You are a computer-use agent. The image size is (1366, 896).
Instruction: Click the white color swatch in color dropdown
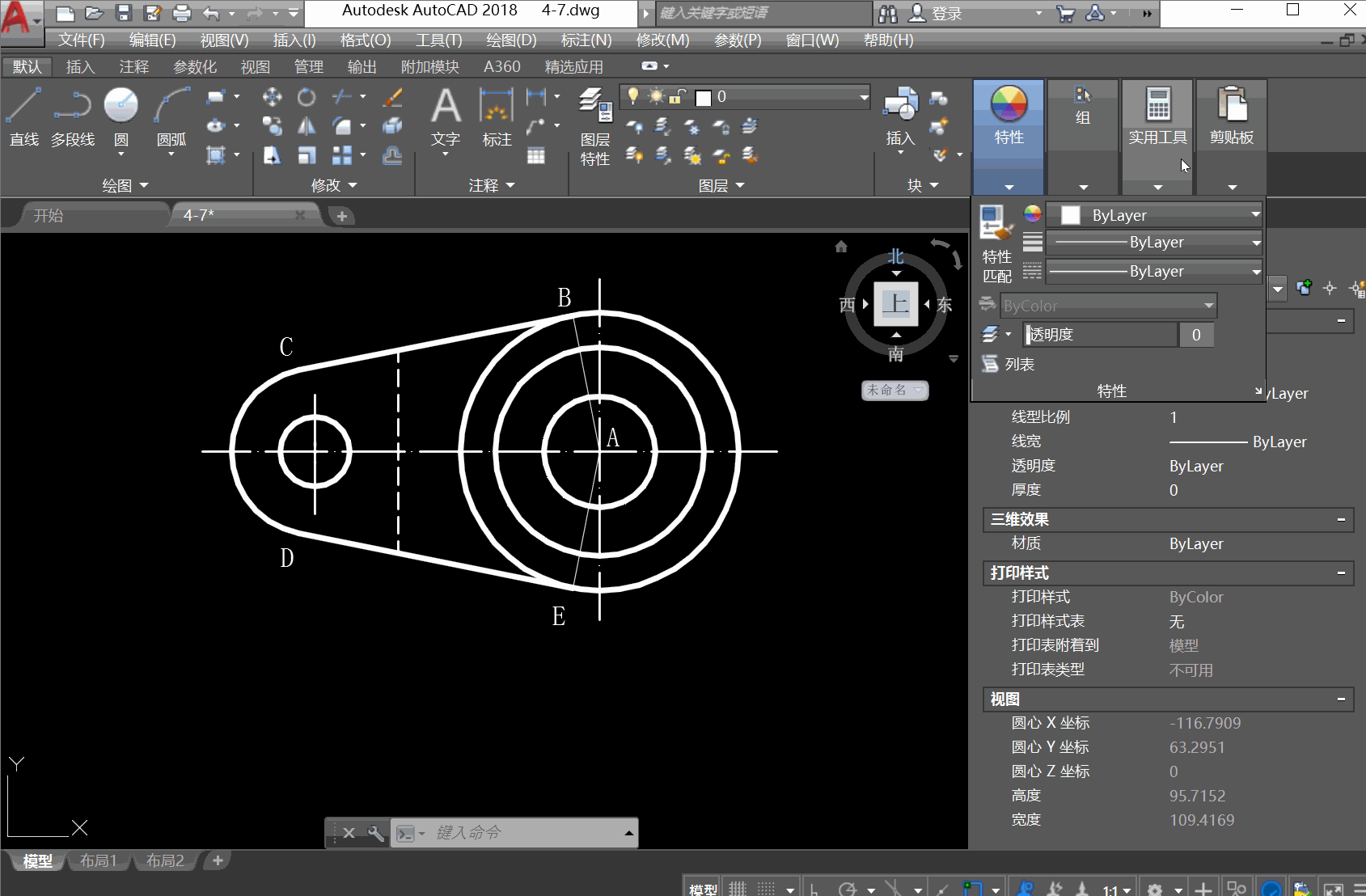1071,215
